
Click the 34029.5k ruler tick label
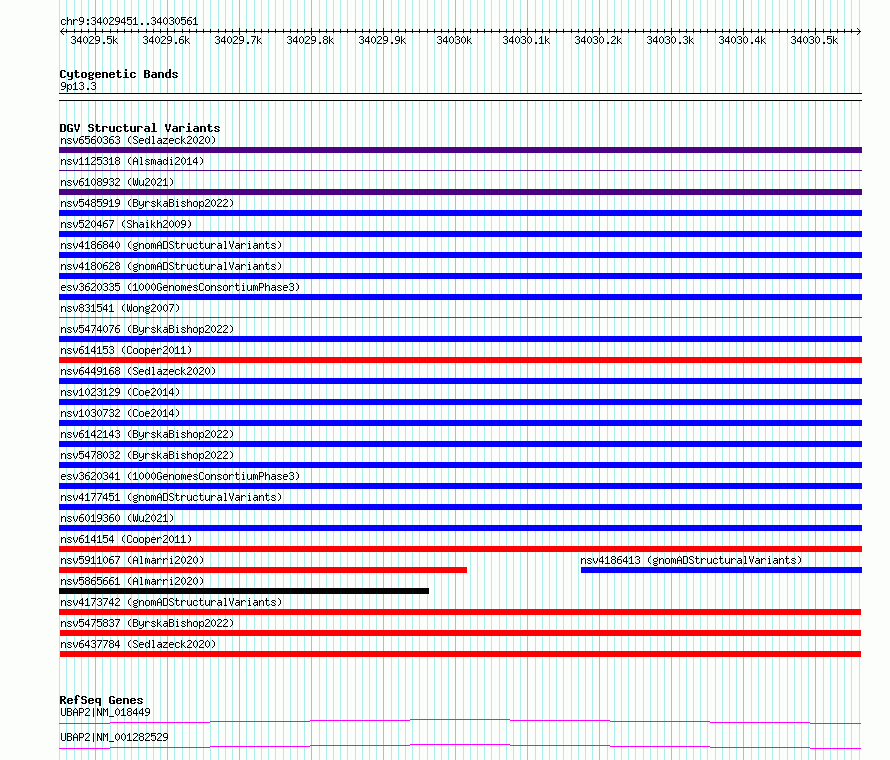94,40
